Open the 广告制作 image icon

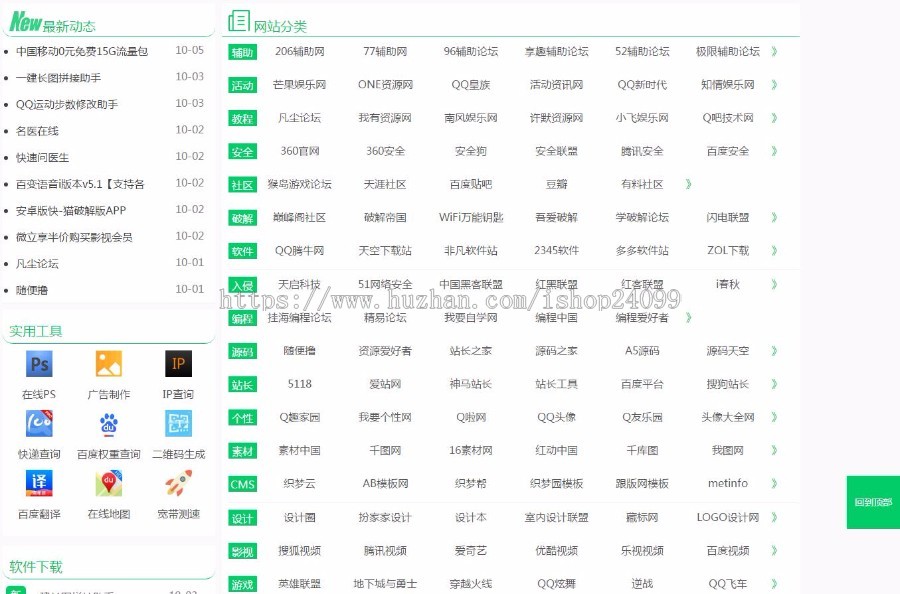point(108,364)
